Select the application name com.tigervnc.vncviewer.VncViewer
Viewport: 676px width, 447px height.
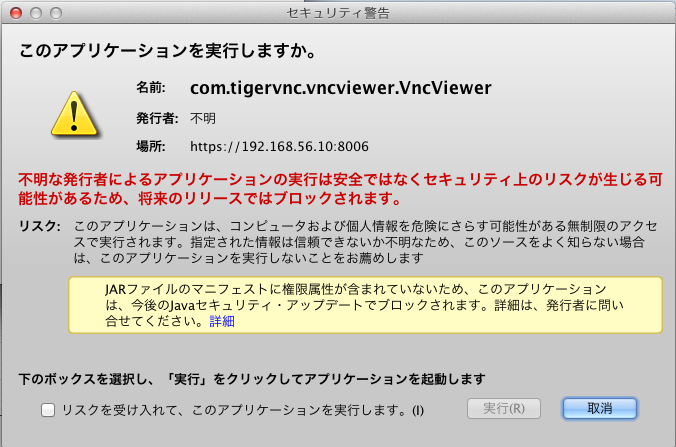pyautogui.click(x=341, y=88)
